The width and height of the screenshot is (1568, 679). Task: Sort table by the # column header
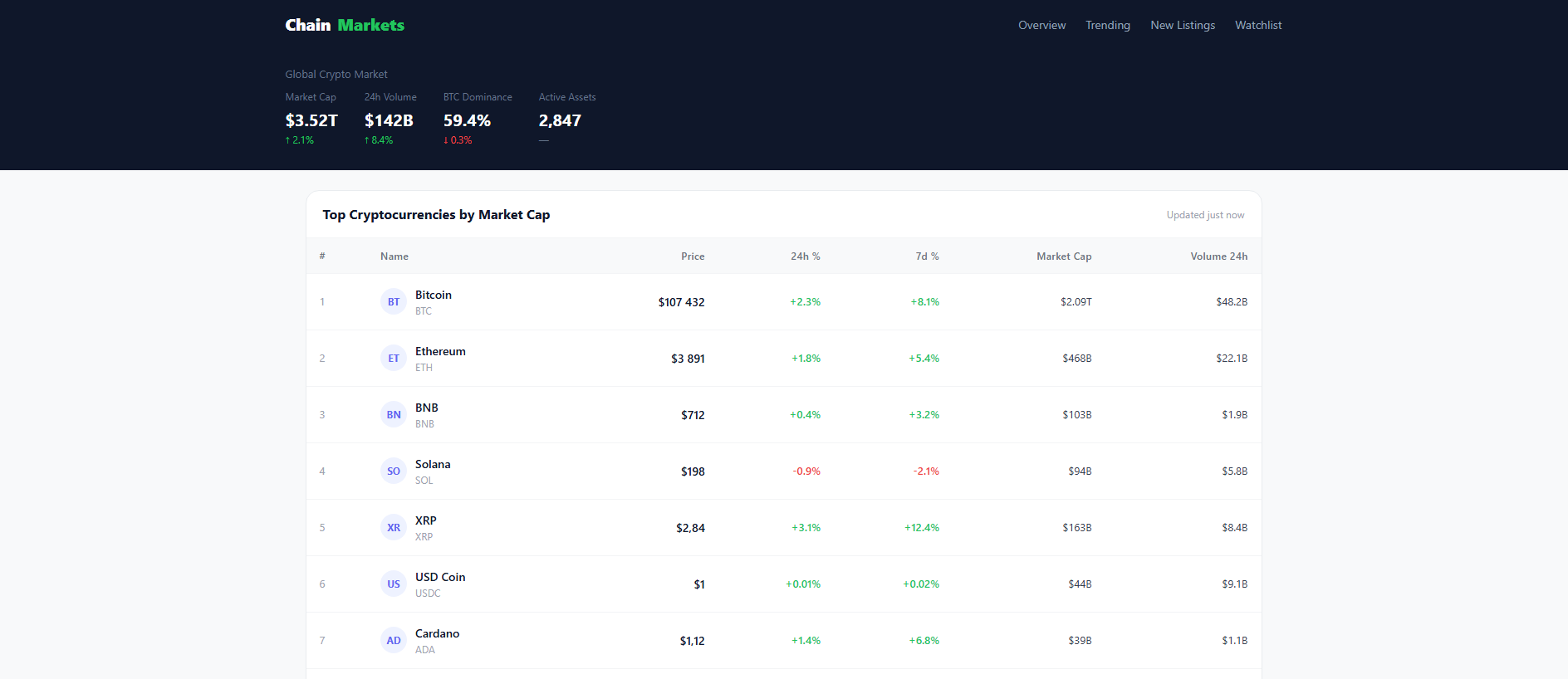(322, 256)
